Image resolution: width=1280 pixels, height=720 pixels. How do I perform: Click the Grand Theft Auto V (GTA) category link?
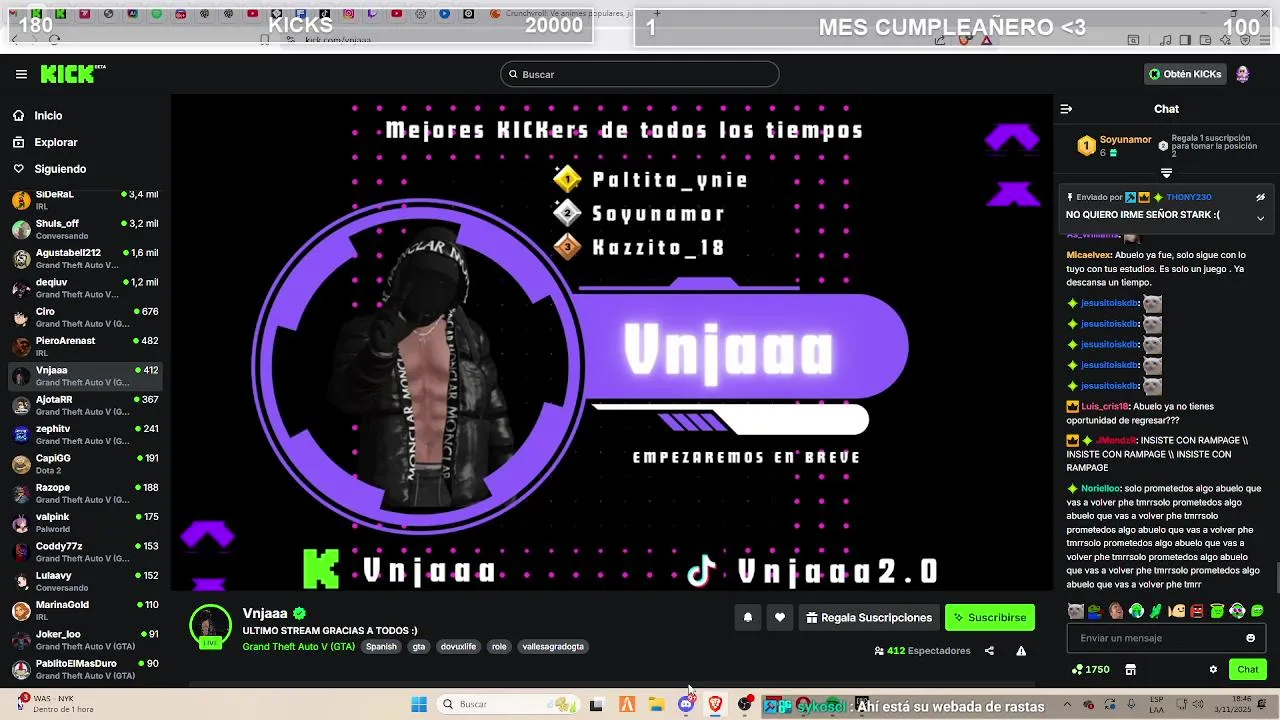298,647
